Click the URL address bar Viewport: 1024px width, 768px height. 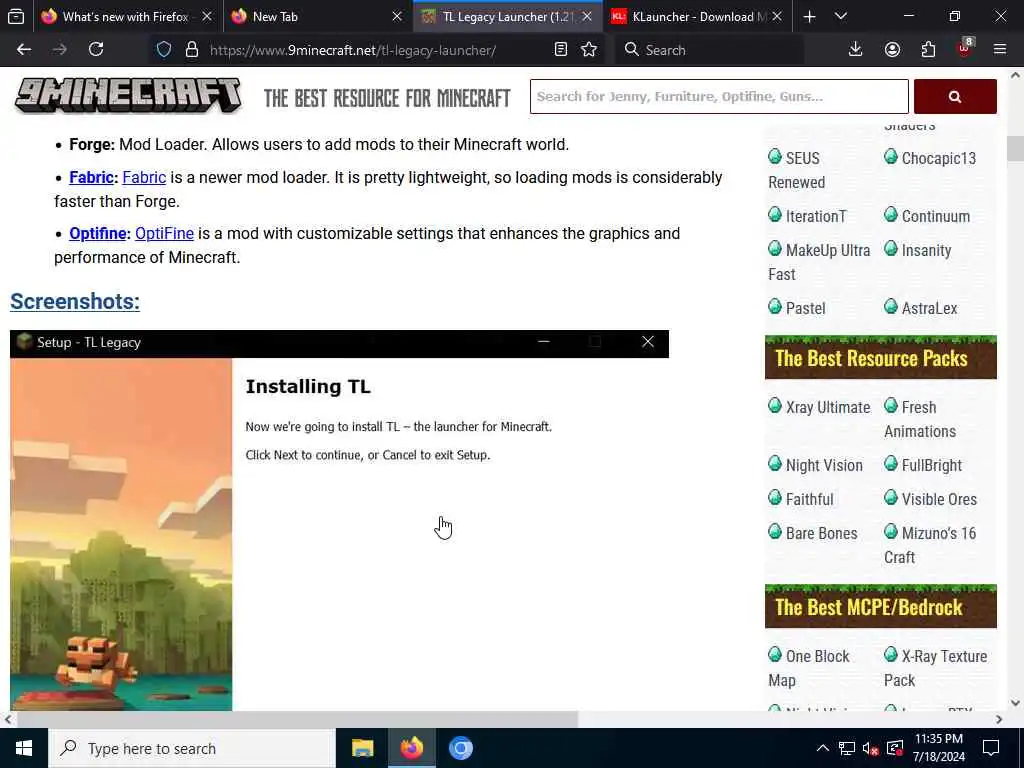click(x=353, y=50)
